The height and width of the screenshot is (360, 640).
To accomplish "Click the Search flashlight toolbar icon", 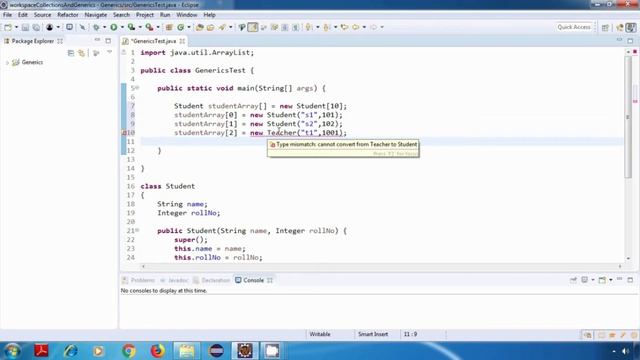I will [222, 27].
